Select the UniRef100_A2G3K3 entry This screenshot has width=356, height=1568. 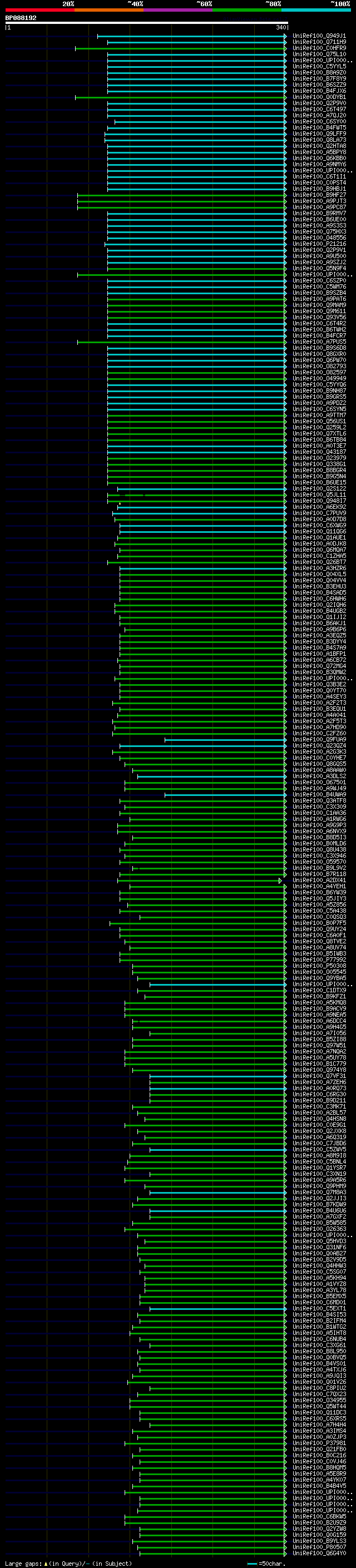point(319,752)
